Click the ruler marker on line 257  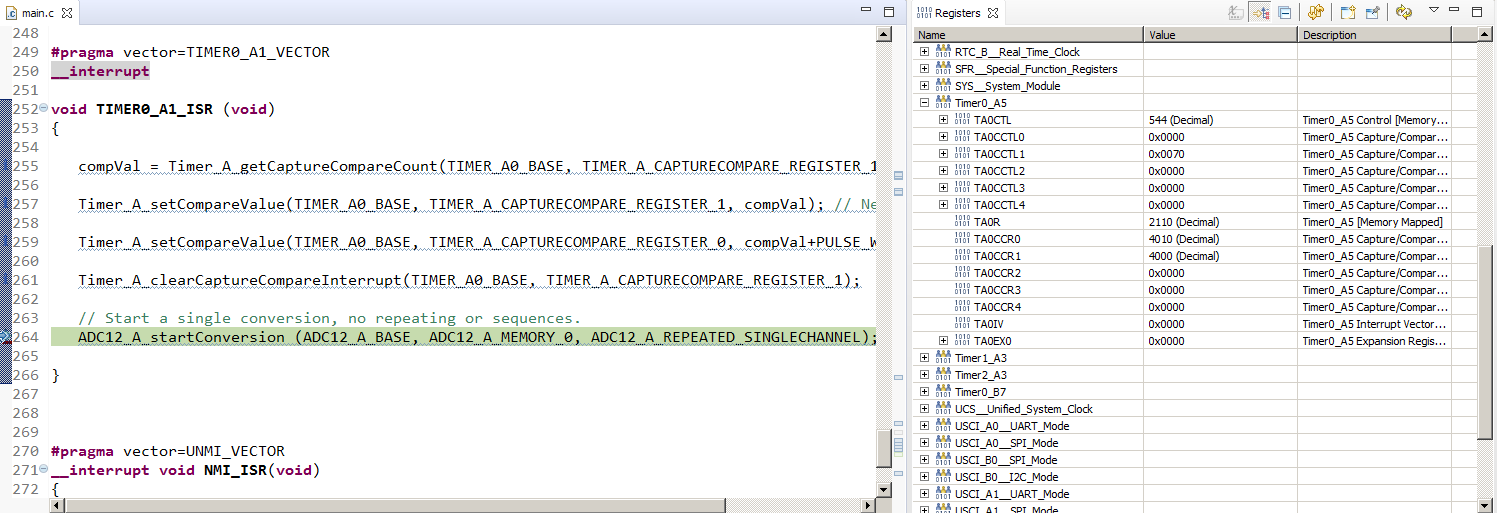click(x=5, y=204)
